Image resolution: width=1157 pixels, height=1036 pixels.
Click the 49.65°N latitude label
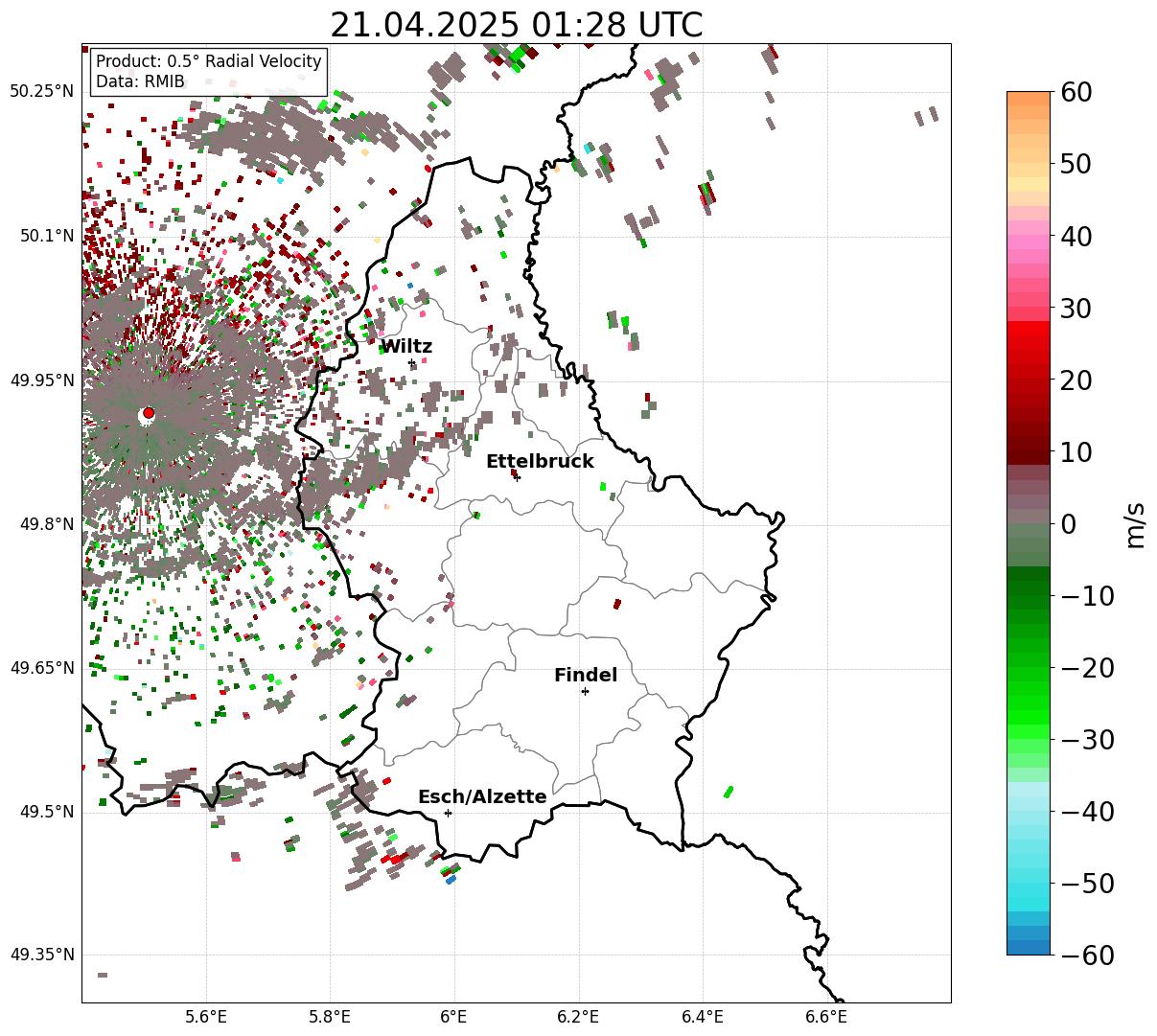[x=41, y=668]
